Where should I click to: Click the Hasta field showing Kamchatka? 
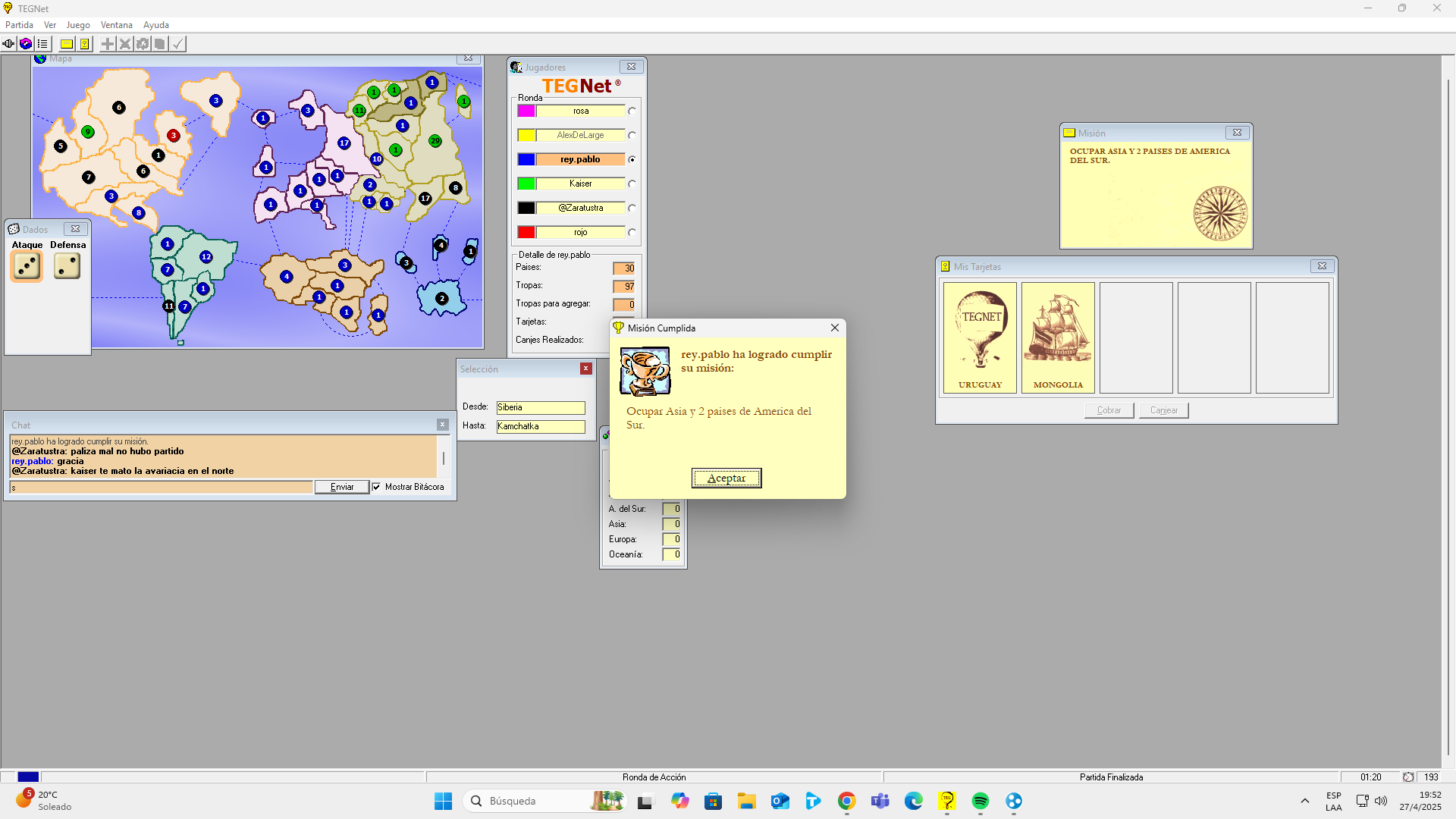(541, 426)
